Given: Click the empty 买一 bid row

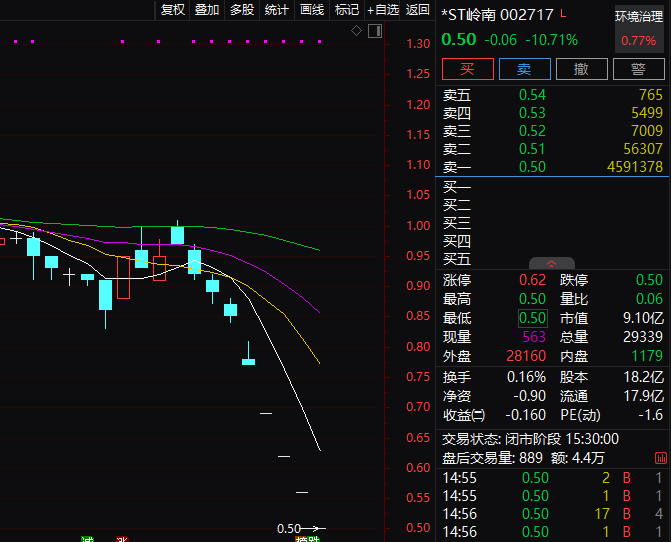Looking at the screenshot, I should 552,187.
